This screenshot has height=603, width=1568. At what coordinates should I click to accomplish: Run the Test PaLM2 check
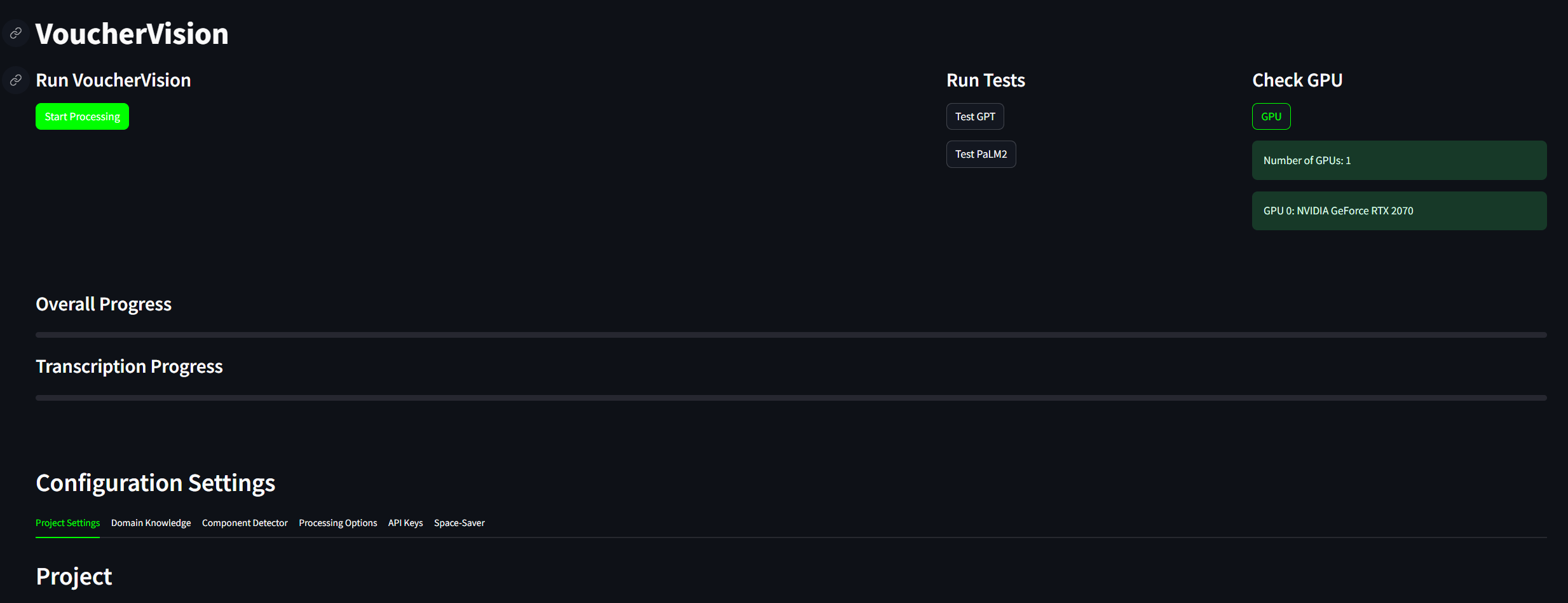(x=981, y=154)
